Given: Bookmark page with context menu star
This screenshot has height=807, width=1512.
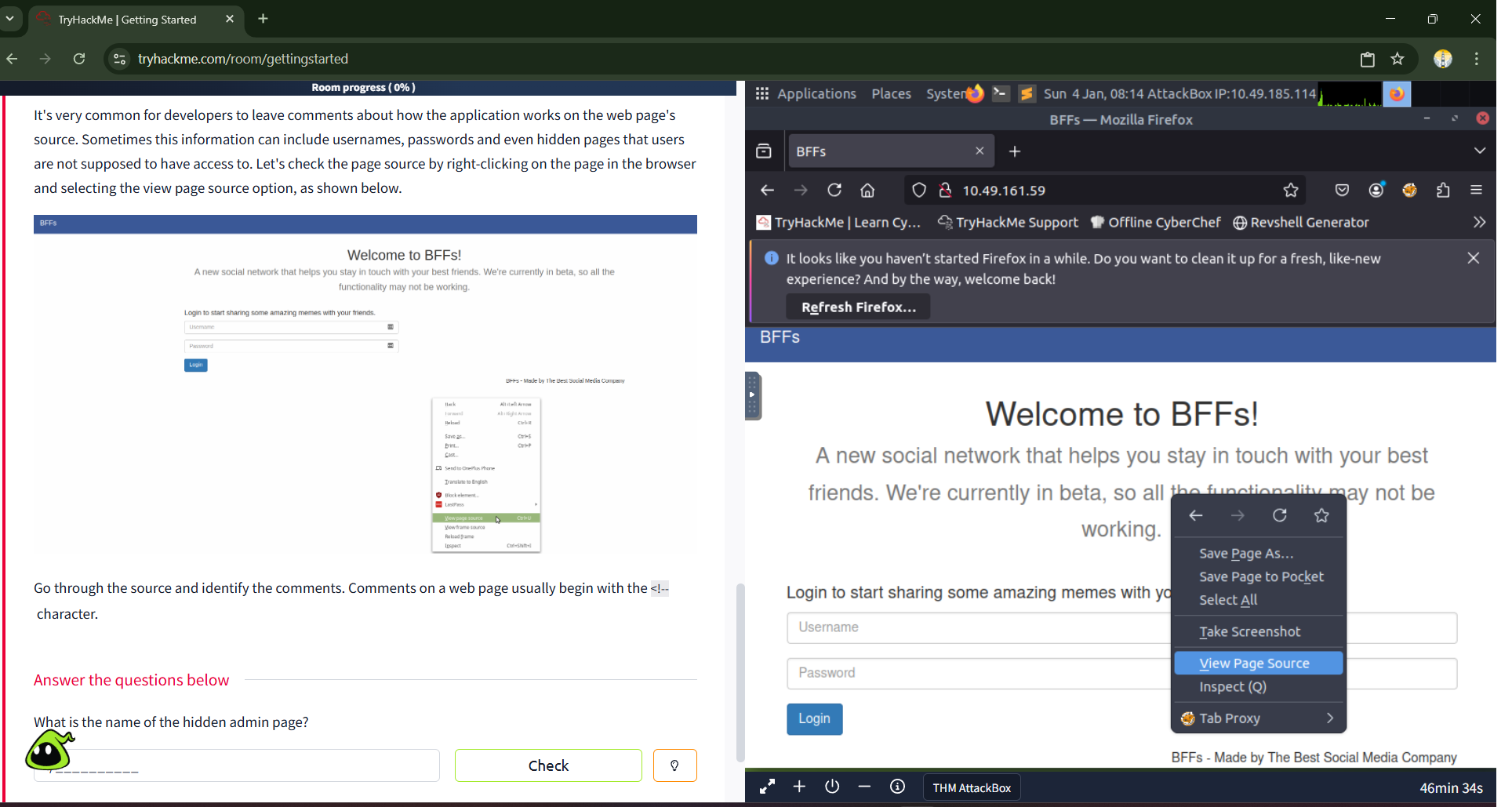Looking at the screenshot, I should coord(1321,515).
